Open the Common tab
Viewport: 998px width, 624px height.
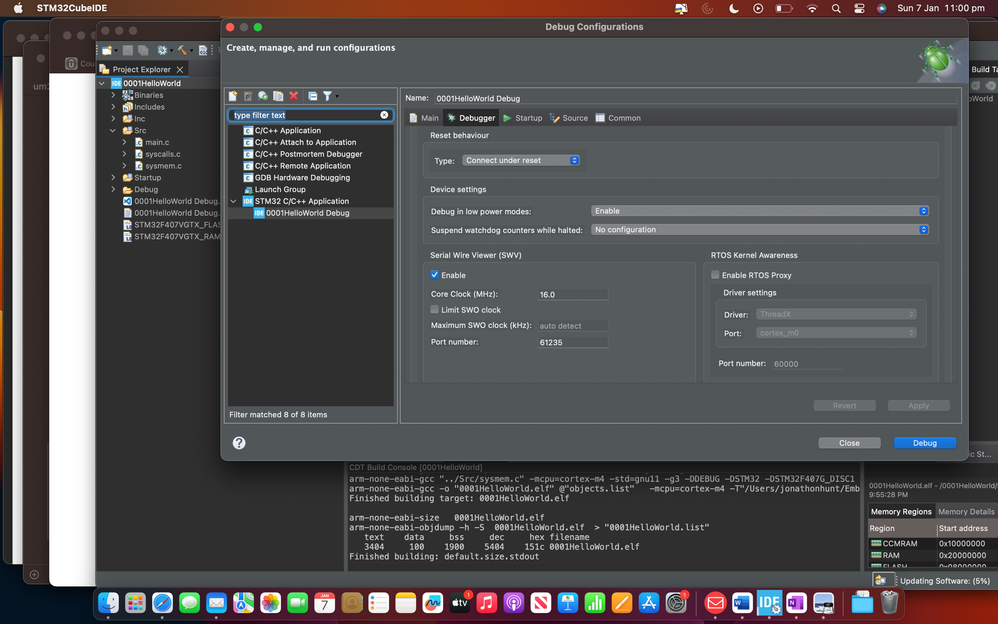618,118
